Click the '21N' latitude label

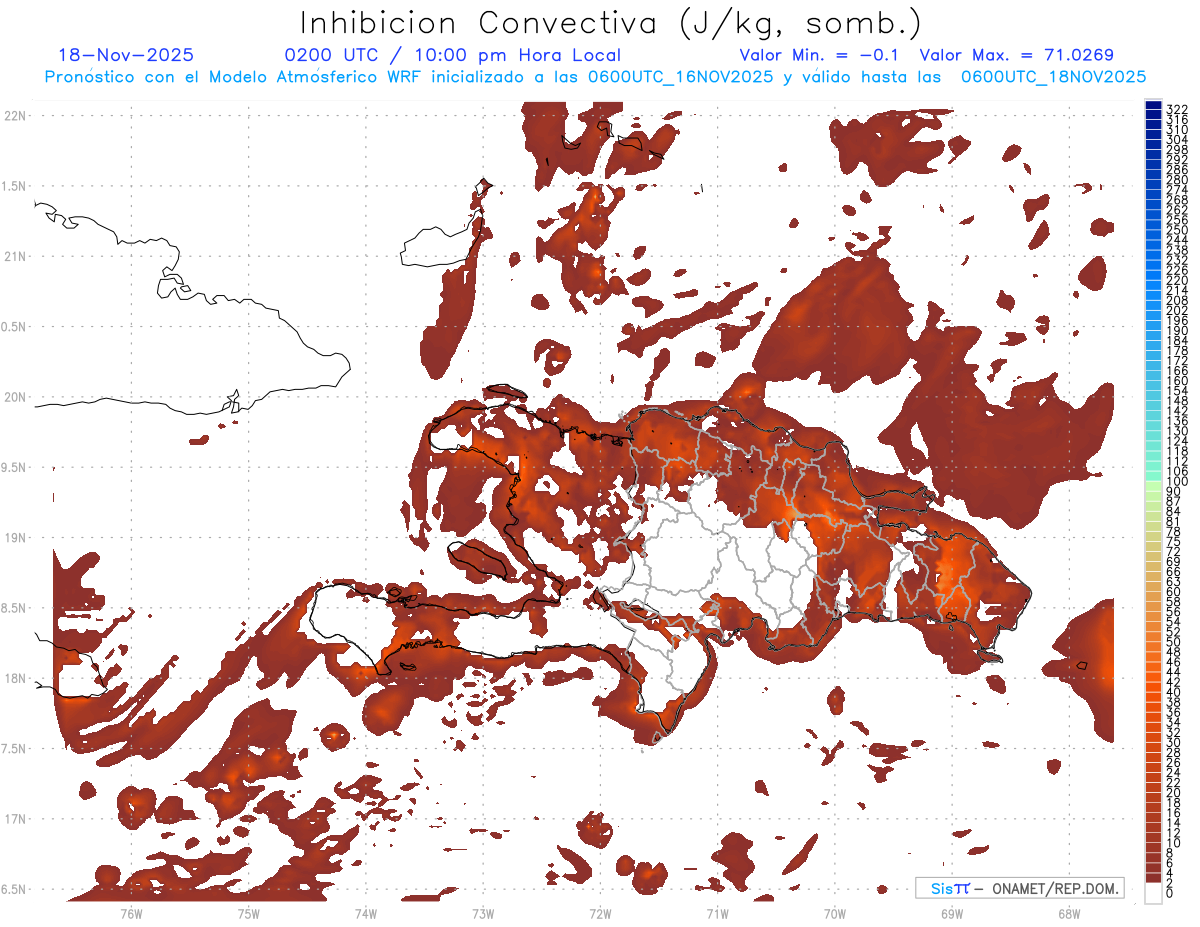click(15, 256)
